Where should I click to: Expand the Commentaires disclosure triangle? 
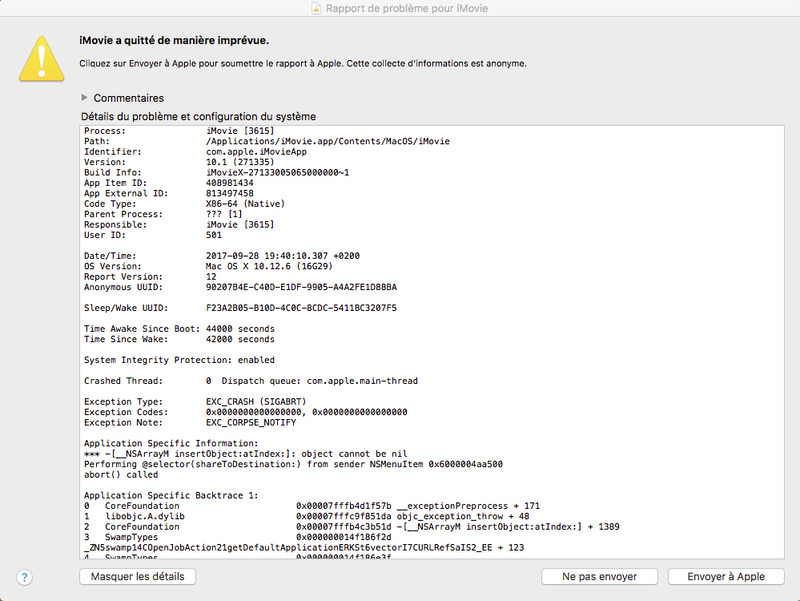click(x=84, y=97)
